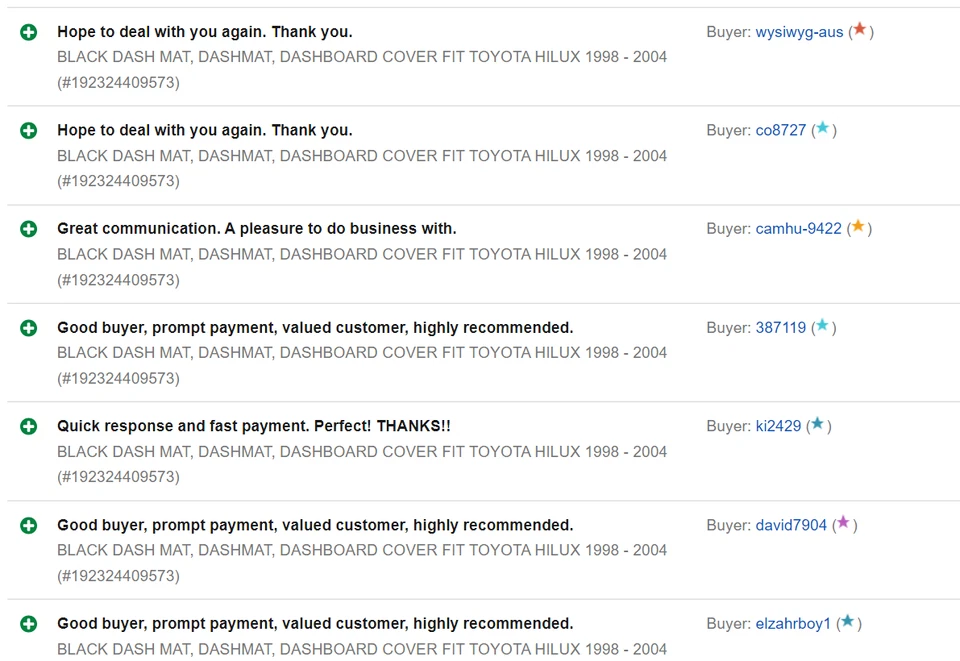Go to elzahrboy1 buyer profile
Screen dimensions: 960x661
tap(793, 624)
